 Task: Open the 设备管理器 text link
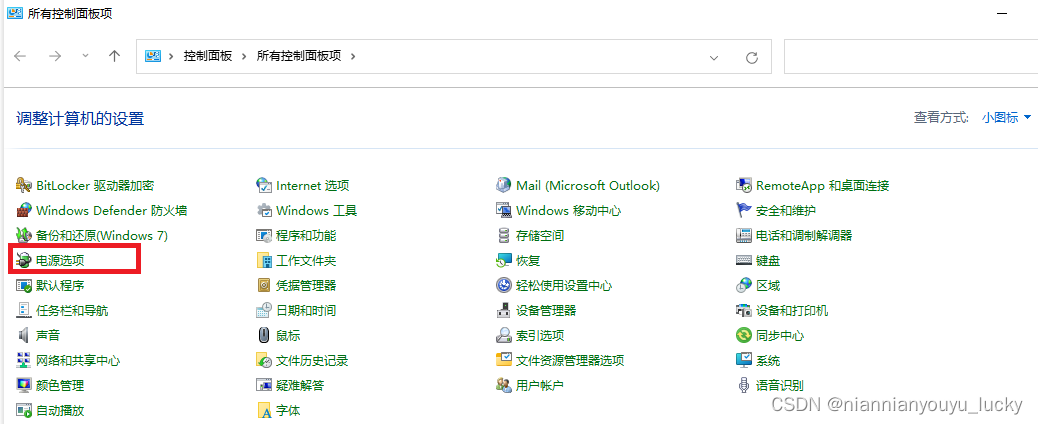pyautogui.click(x=546, y=311)
